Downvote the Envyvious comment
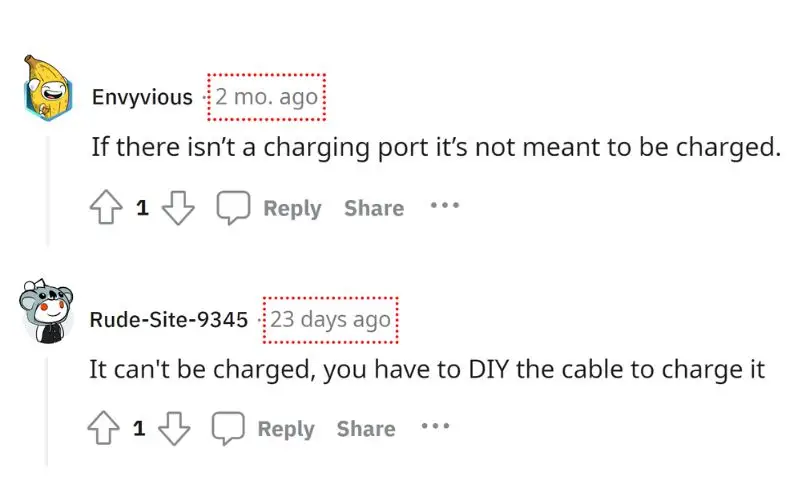 point(178,208)
